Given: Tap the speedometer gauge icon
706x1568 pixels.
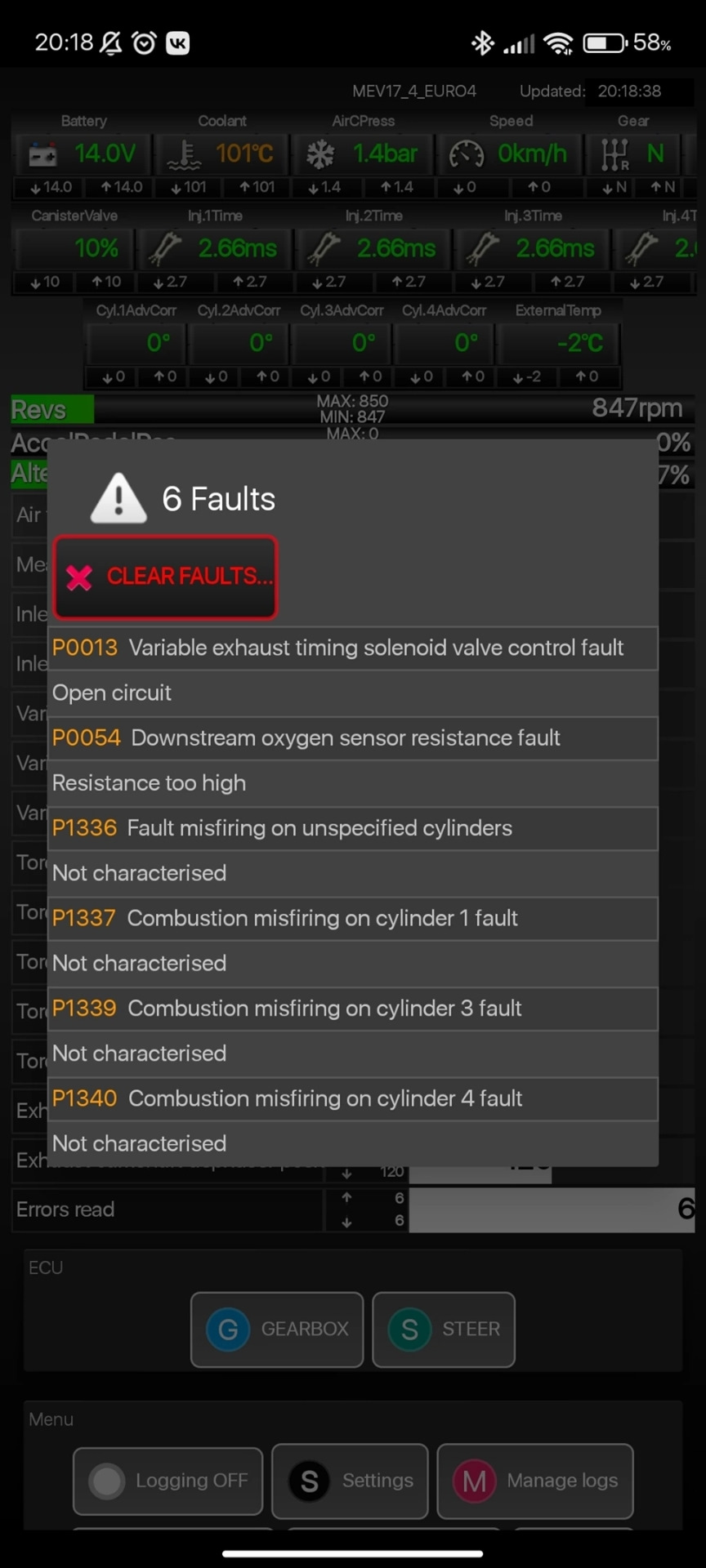Looking at the screenshot, I should pos(467,154).
